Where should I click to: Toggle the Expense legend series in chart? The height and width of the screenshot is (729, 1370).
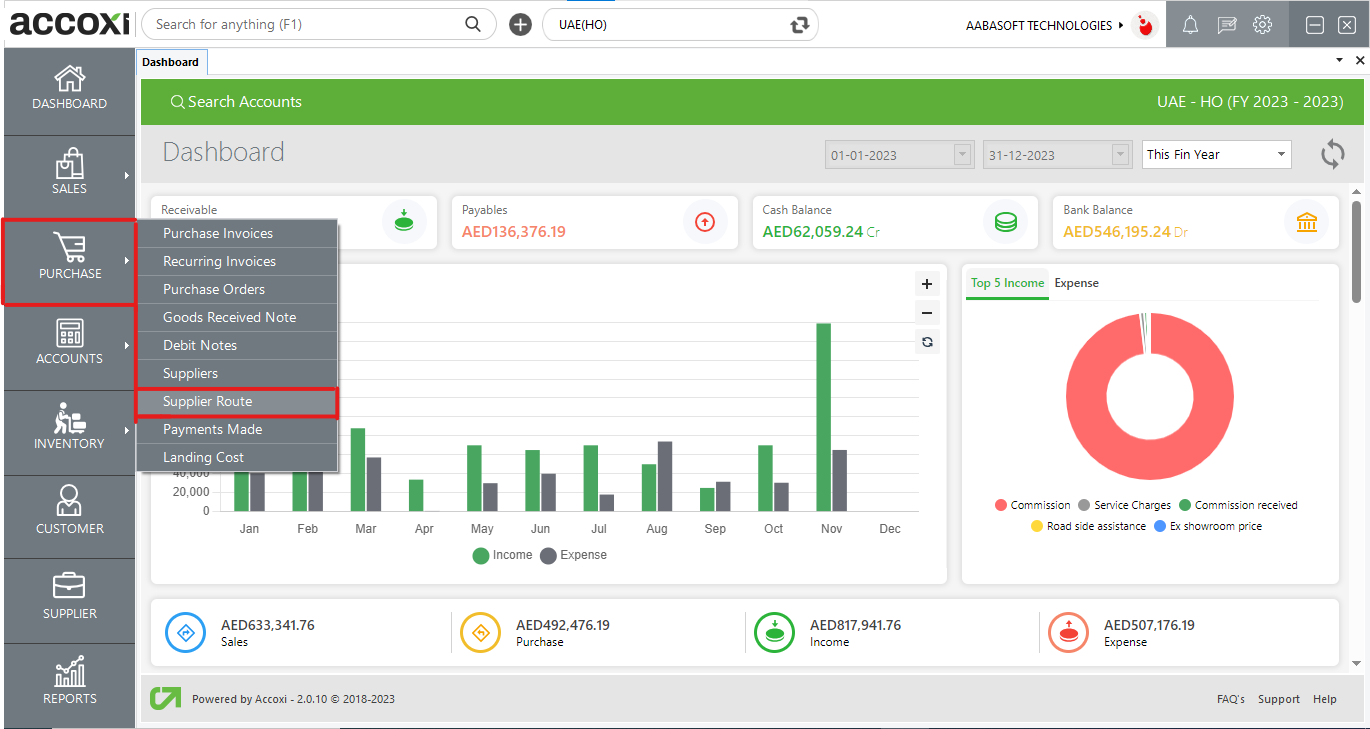573,555
